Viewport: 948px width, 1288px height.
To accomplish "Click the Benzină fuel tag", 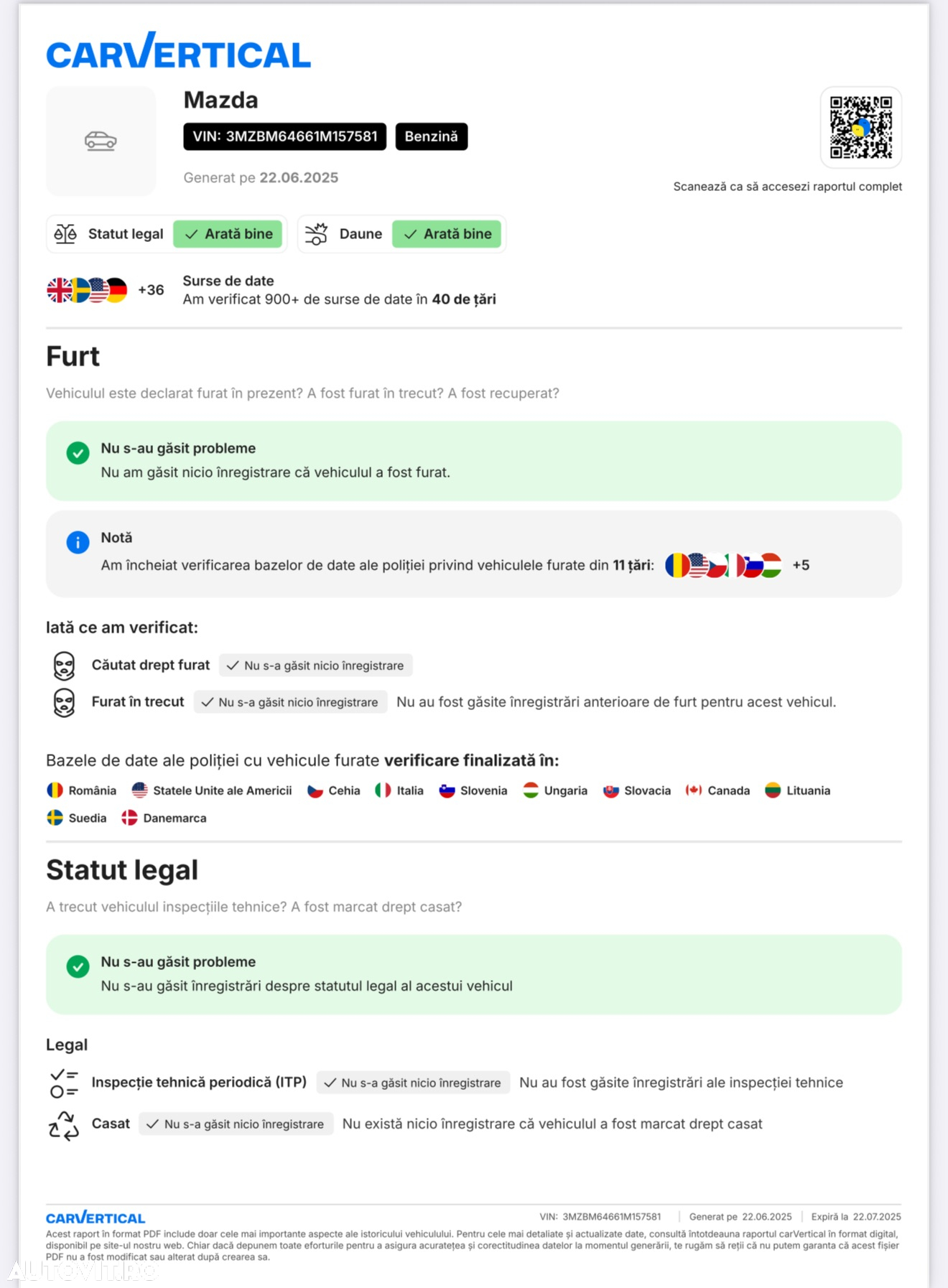I will (x=431, y=136).
